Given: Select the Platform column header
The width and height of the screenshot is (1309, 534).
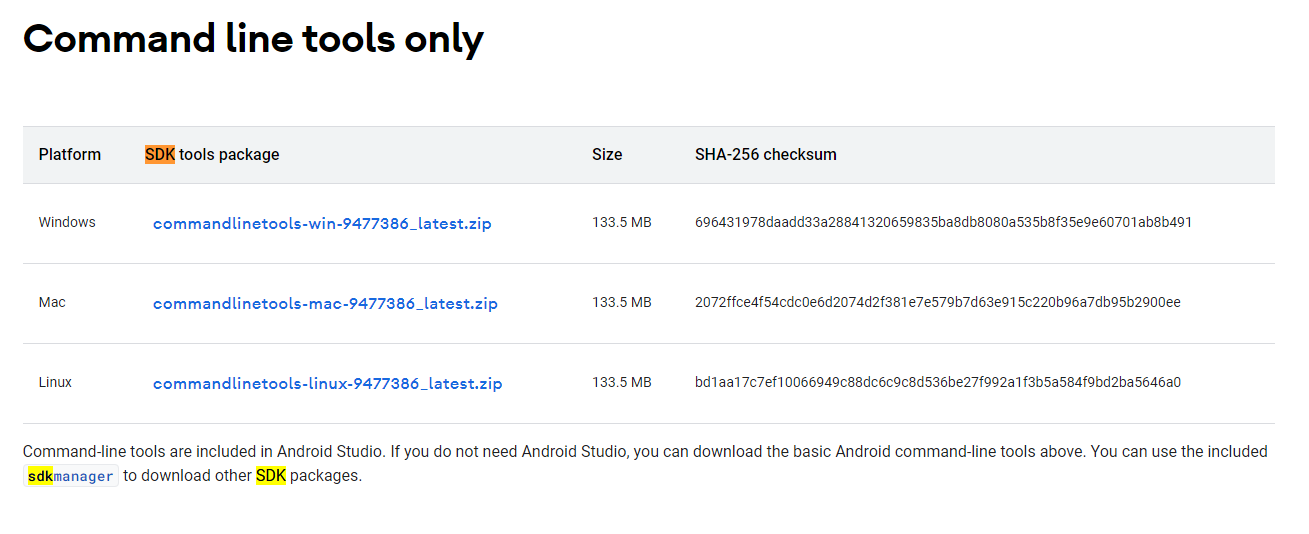Looking at the screenshot, I should tap(70, 155).
